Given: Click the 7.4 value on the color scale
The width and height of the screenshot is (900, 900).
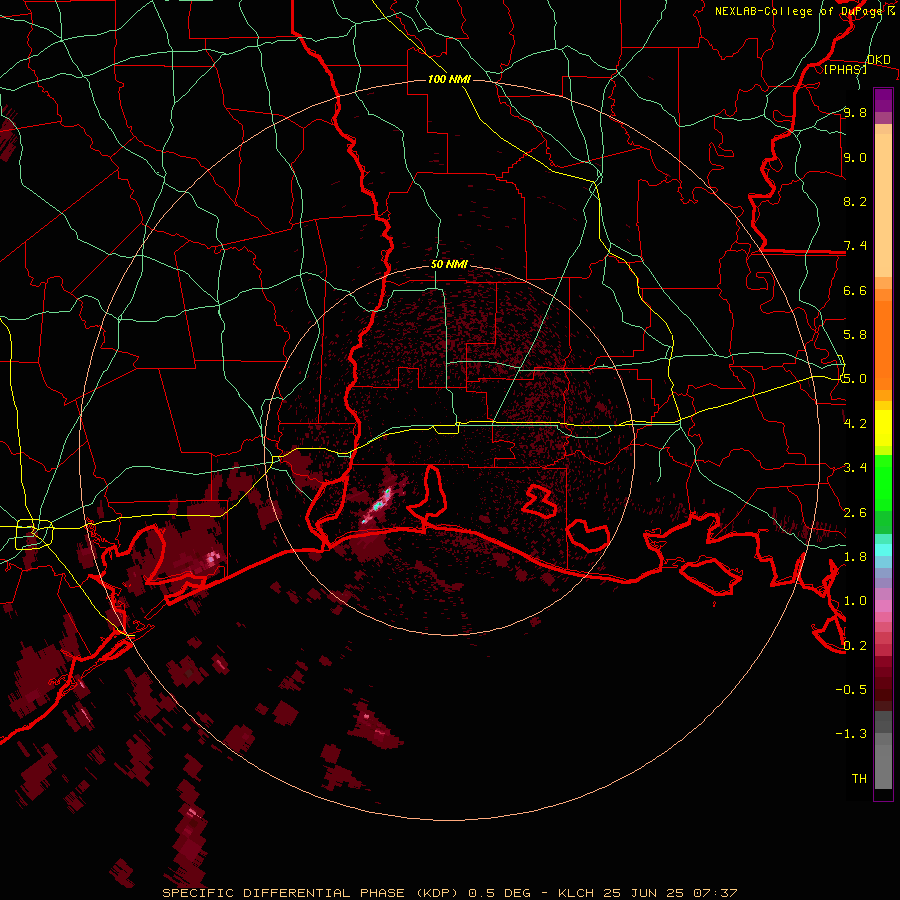Looking at the screenshot, I should (855, 246).
